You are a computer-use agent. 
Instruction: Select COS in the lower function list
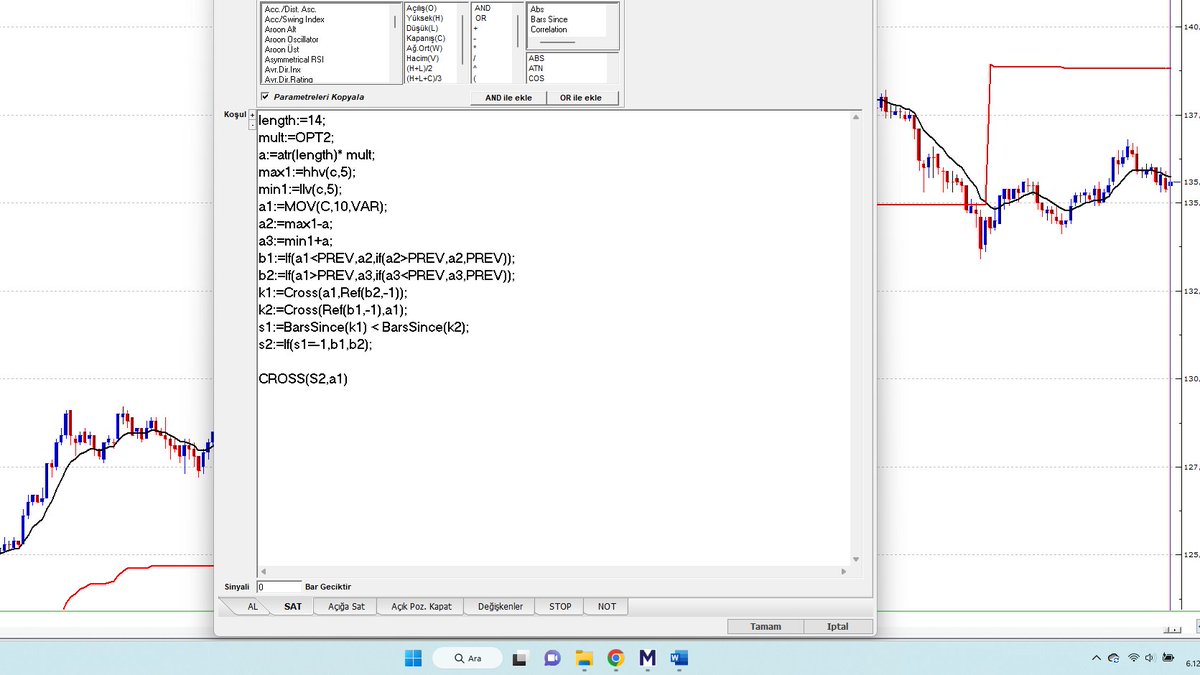click(536, 78)
